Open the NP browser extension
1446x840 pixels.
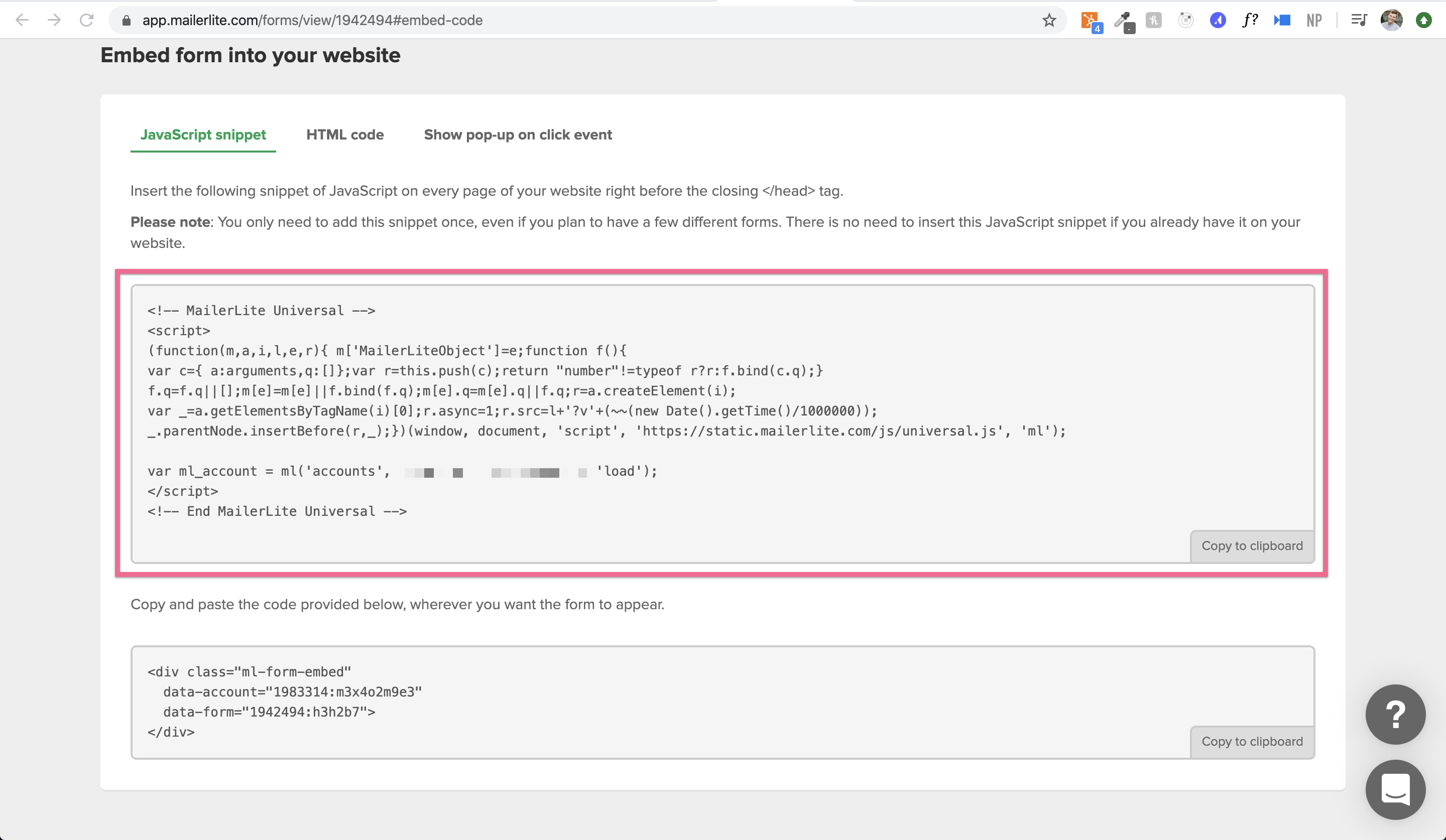pyautogui.click(x=1314, y=20)
